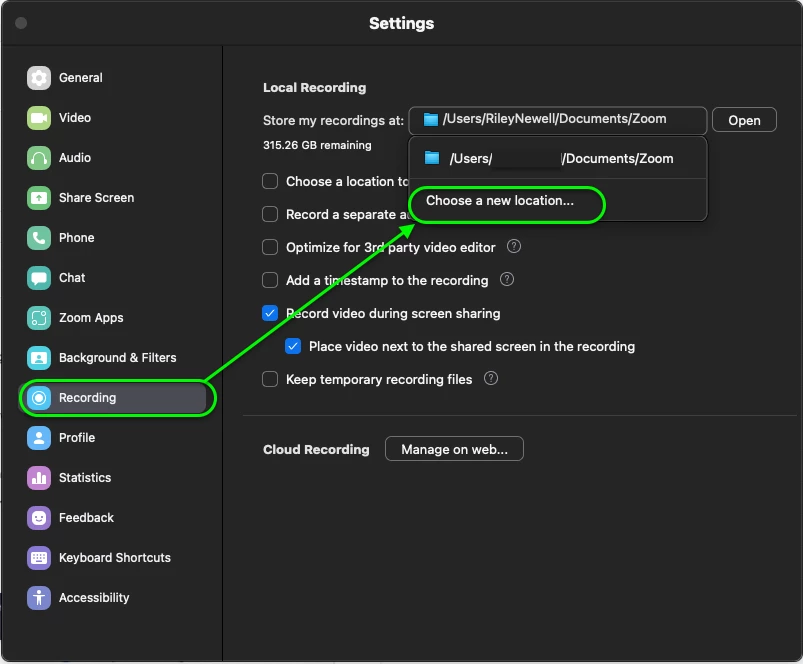The width and height of the screenshot is (803, 664).
Task: Open the Store my recordings location dropdown
Action: (x=558, y=120)
